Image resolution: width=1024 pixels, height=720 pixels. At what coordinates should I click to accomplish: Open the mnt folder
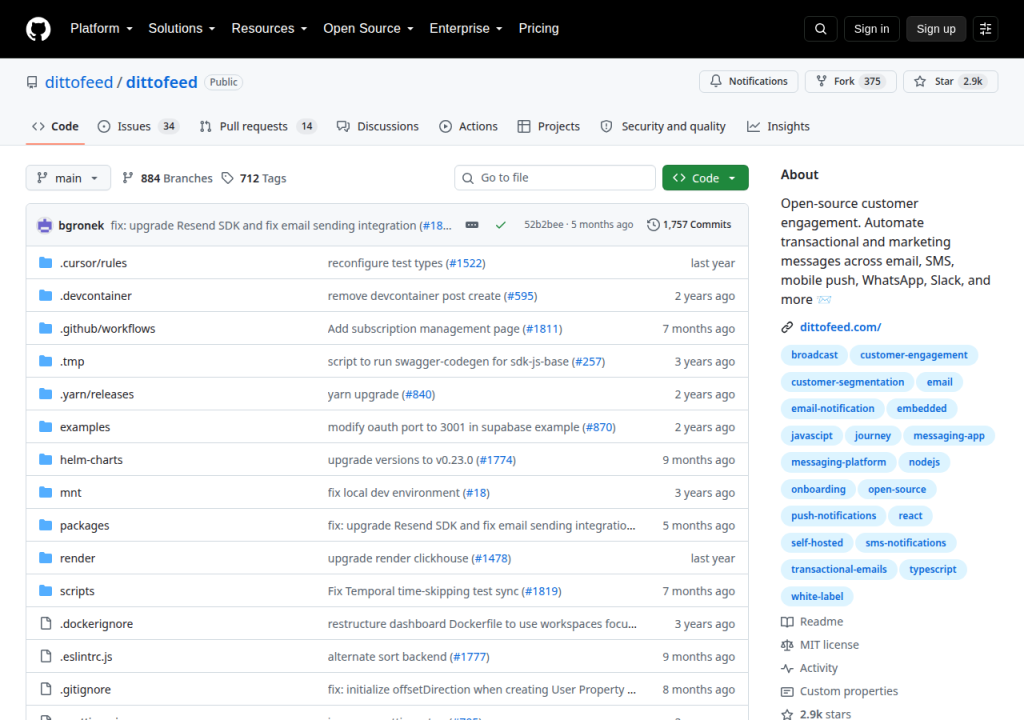click(x=71, y=492)
